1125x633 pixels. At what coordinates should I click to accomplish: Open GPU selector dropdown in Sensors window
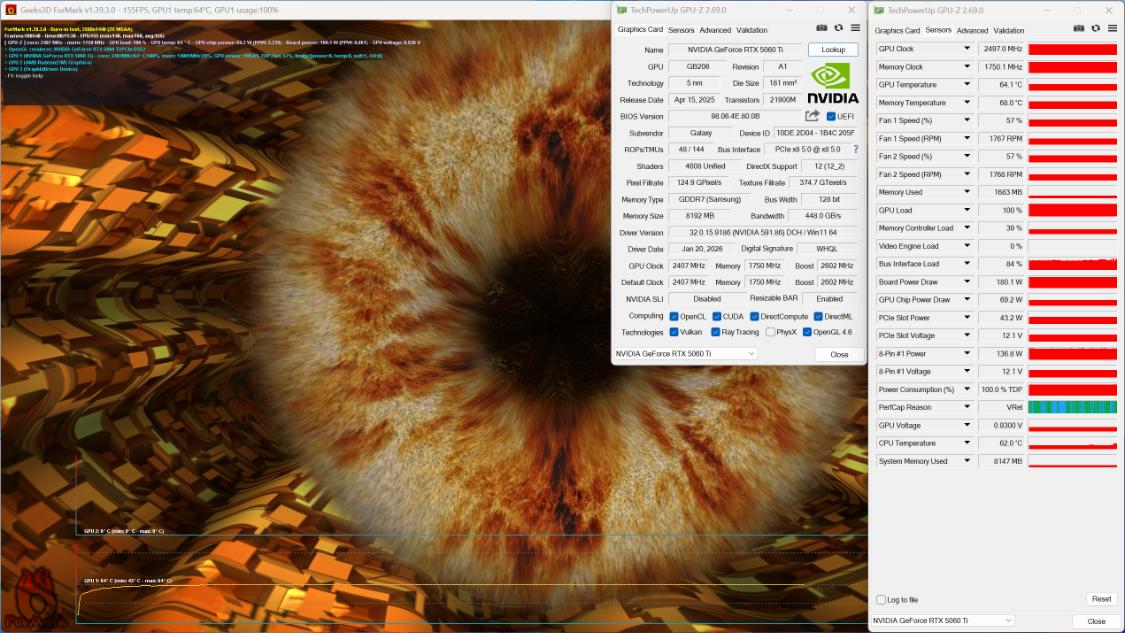[1008, 621]
